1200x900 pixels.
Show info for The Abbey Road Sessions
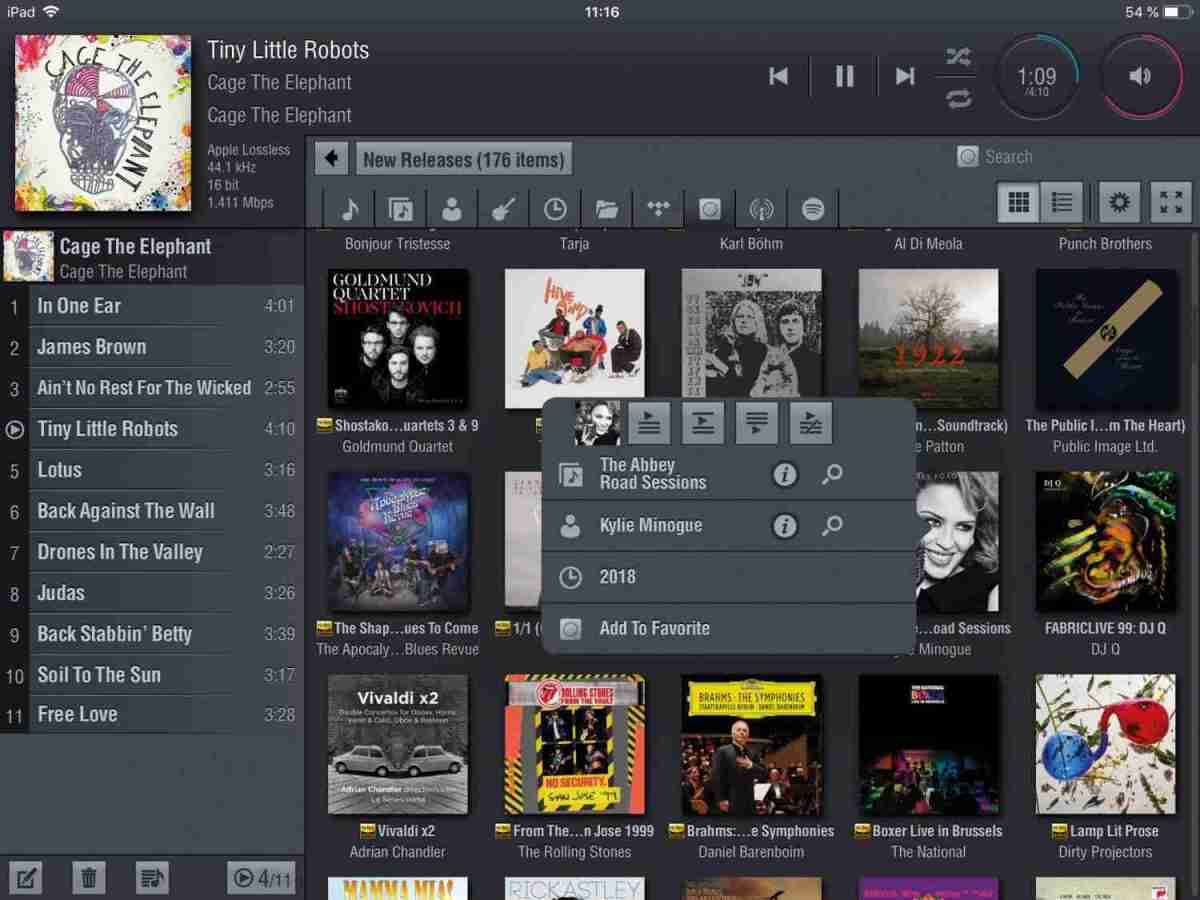pyautogui.click(x=785, y=474)
